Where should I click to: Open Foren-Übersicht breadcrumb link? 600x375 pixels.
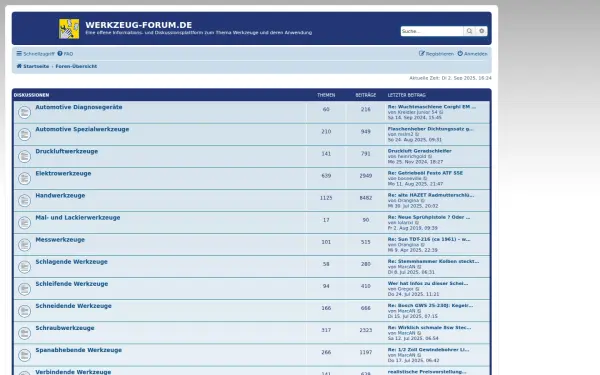click(76, 66)
